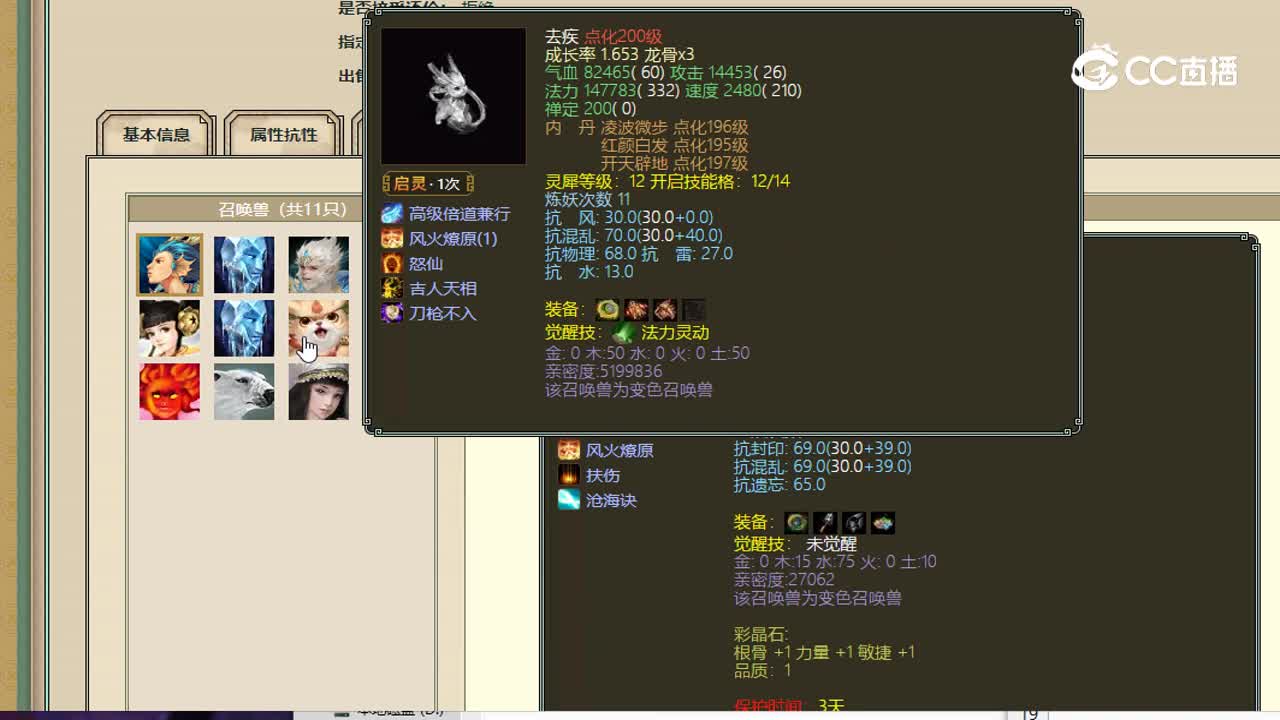Click the dark armor equipment icon
1280x720 pixels.
pos(854,523)
